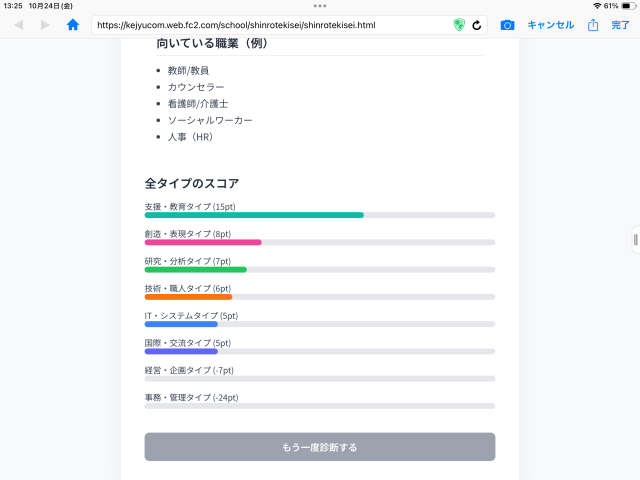
Task: Tap the three-dot multitasking menu
Action: coord(320,6)
